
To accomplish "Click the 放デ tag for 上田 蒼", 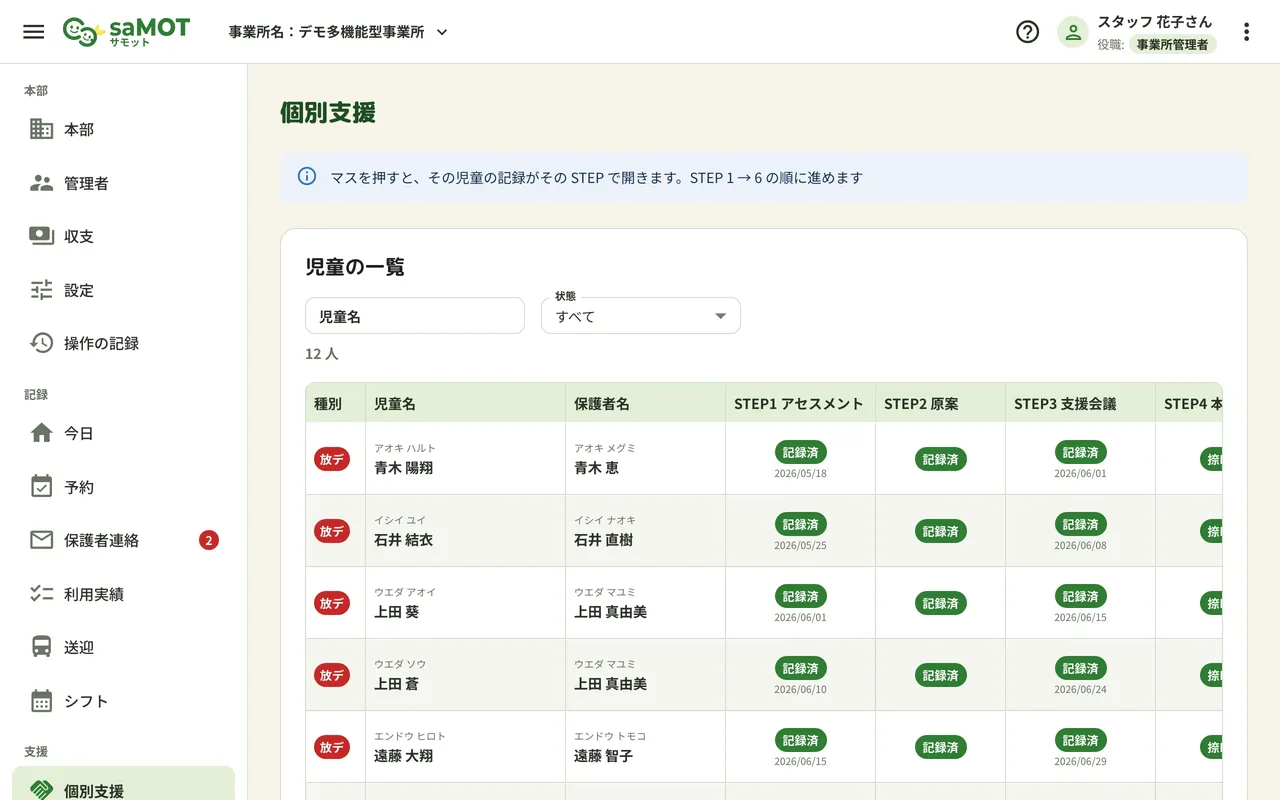I will click(332, 675).
